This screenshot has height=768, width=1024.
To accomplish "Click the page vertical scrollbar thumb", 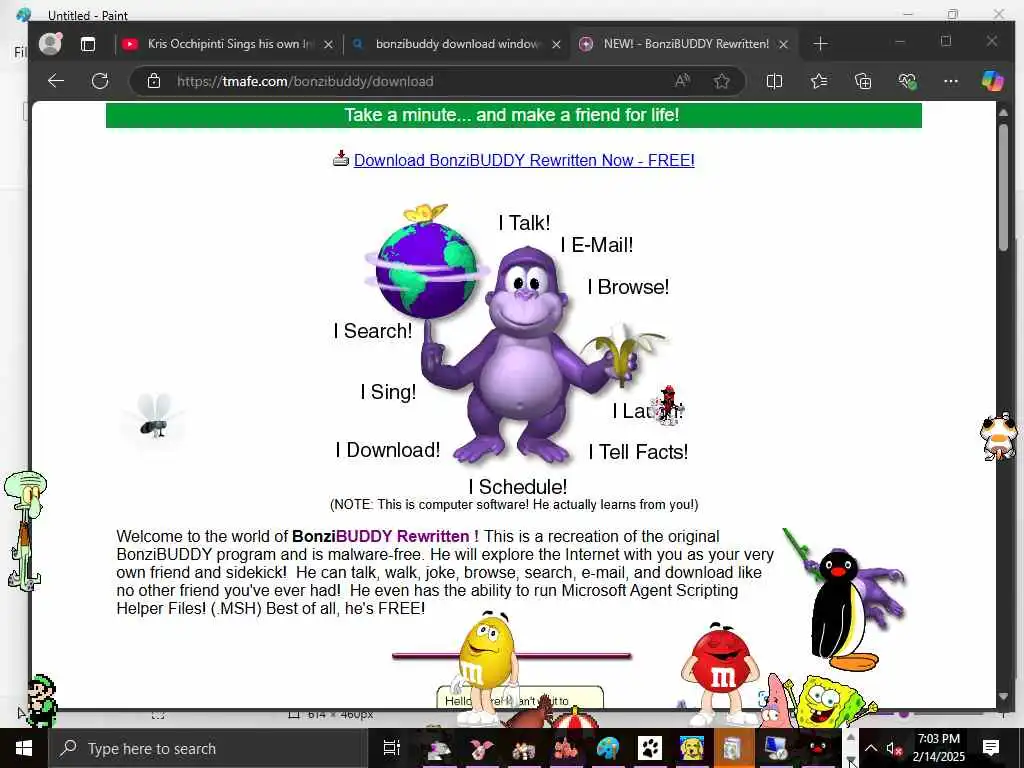I will 1004,186.
